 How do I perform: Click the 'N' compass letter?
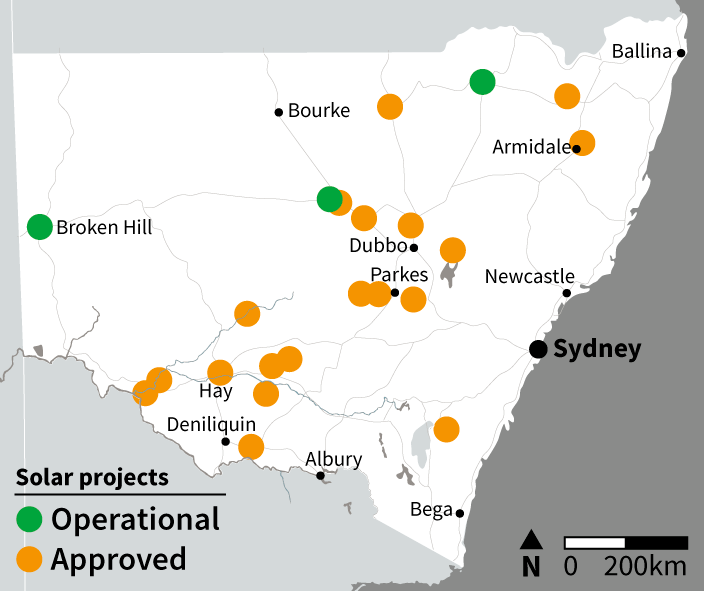pyautogui.click(x=531, y=567)
